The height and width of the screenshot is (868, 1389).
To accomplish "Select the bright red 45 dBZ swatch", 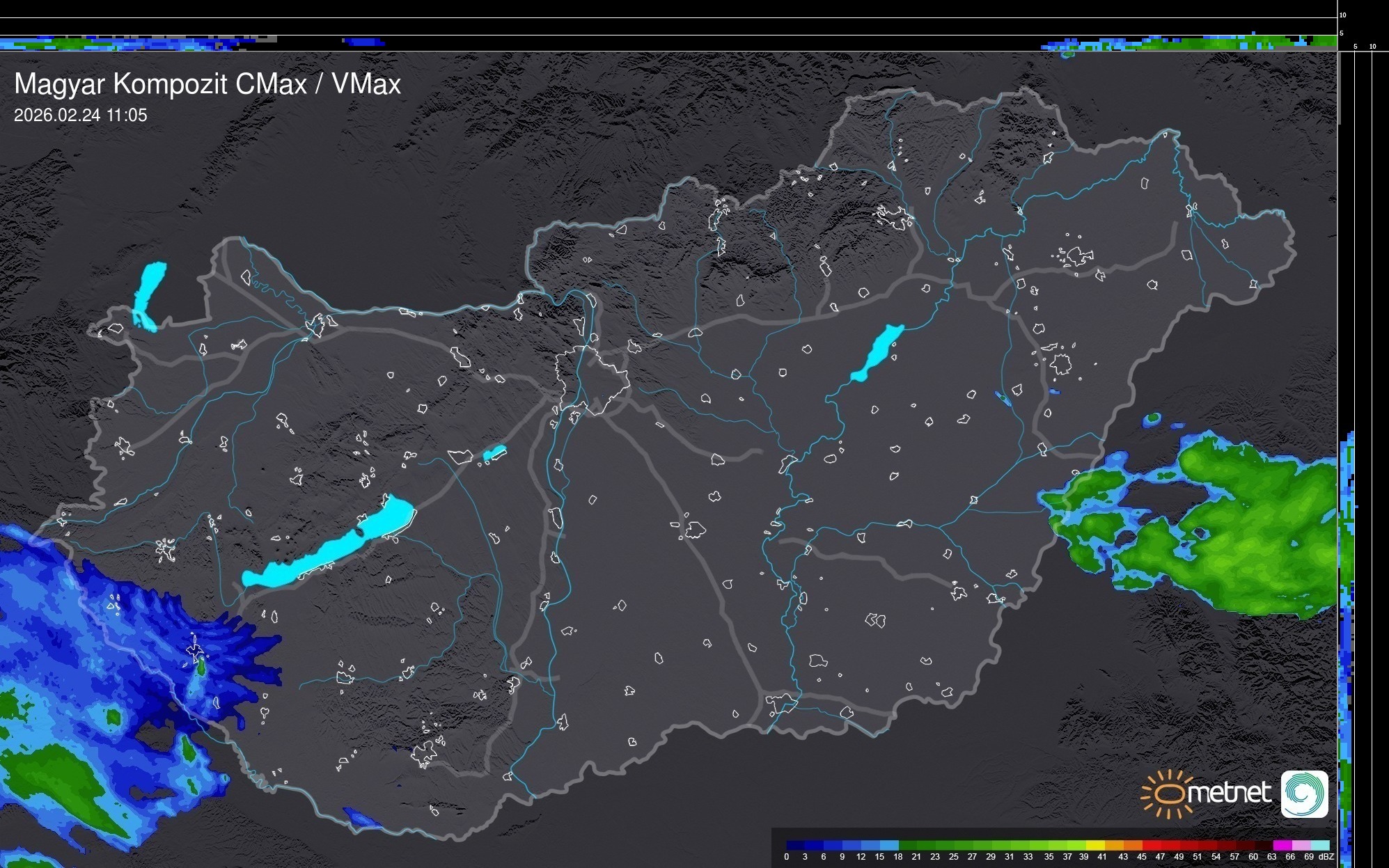I will (1152, 845).
